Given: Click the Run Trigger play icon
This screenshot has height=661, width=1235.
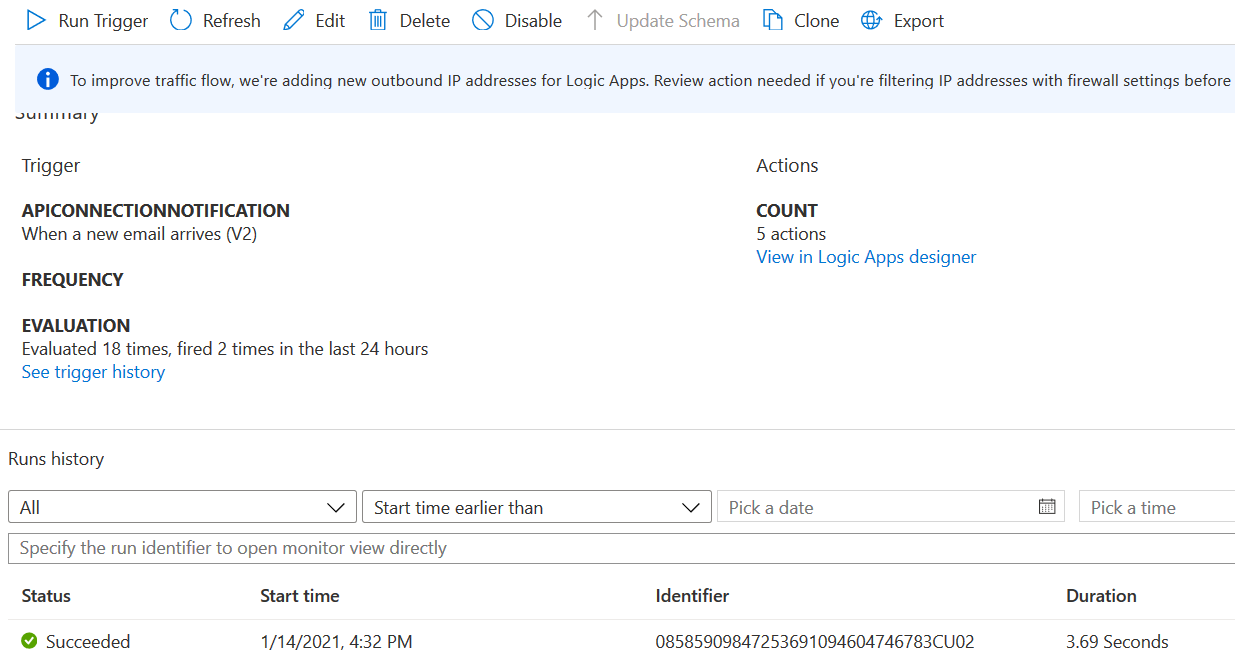Looking at the screenshot, I should point(36,20).
